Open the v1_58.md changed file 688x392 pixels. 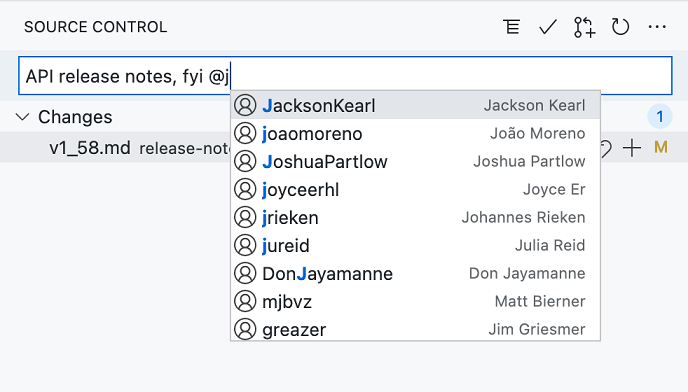coord(90,148)
